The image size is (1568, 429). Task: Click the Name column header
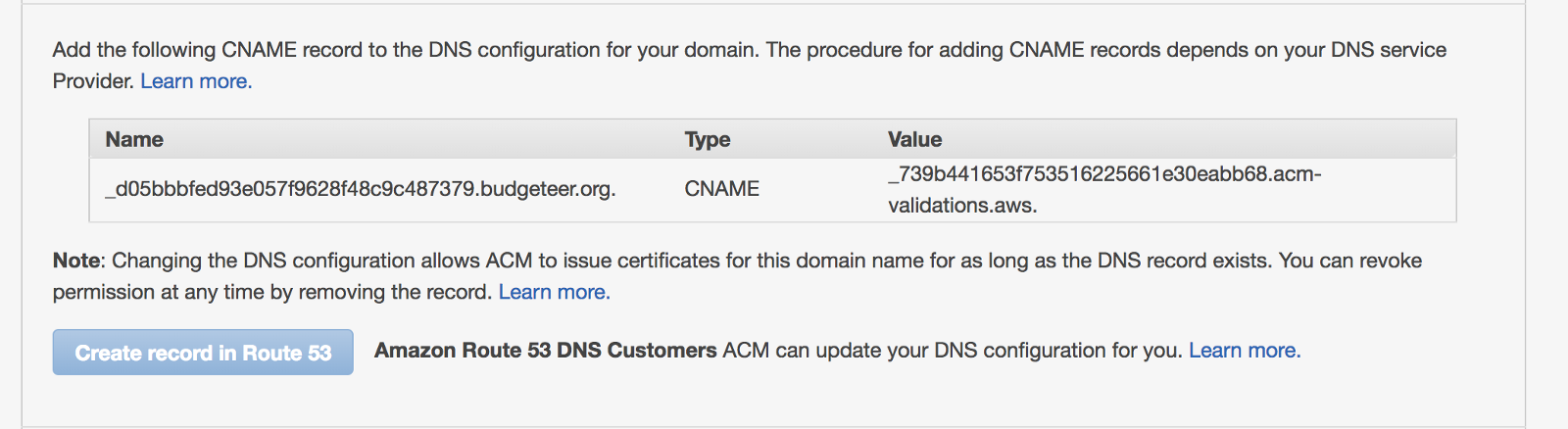click(x=134, y=140)
